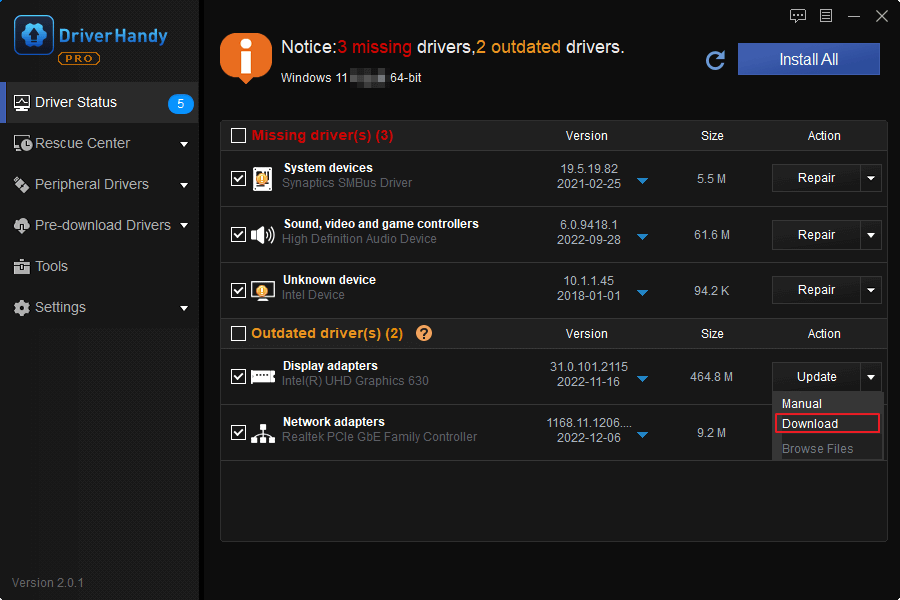Choose Download from the Update dropdown
Screen dimensions: 900x600
[827, 423]
